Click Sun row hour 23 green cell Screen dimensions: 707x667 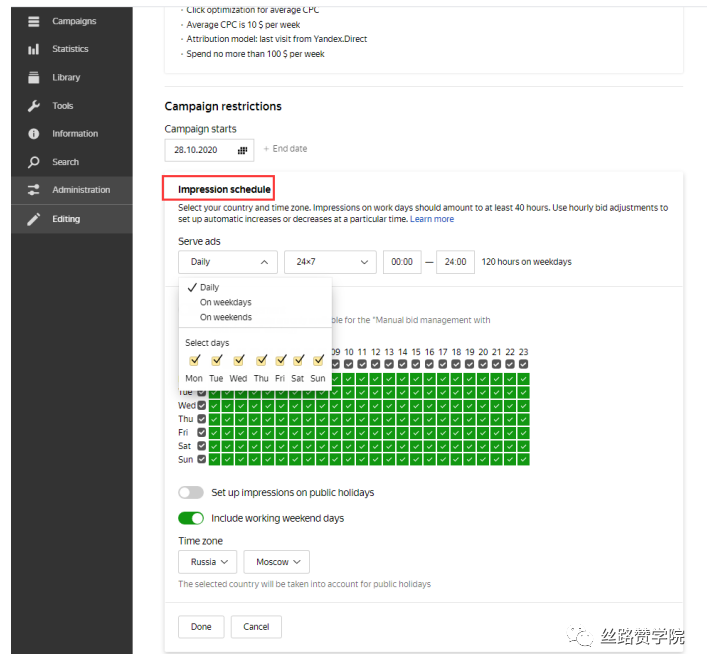pyautogui.click(x=523, y=460)
